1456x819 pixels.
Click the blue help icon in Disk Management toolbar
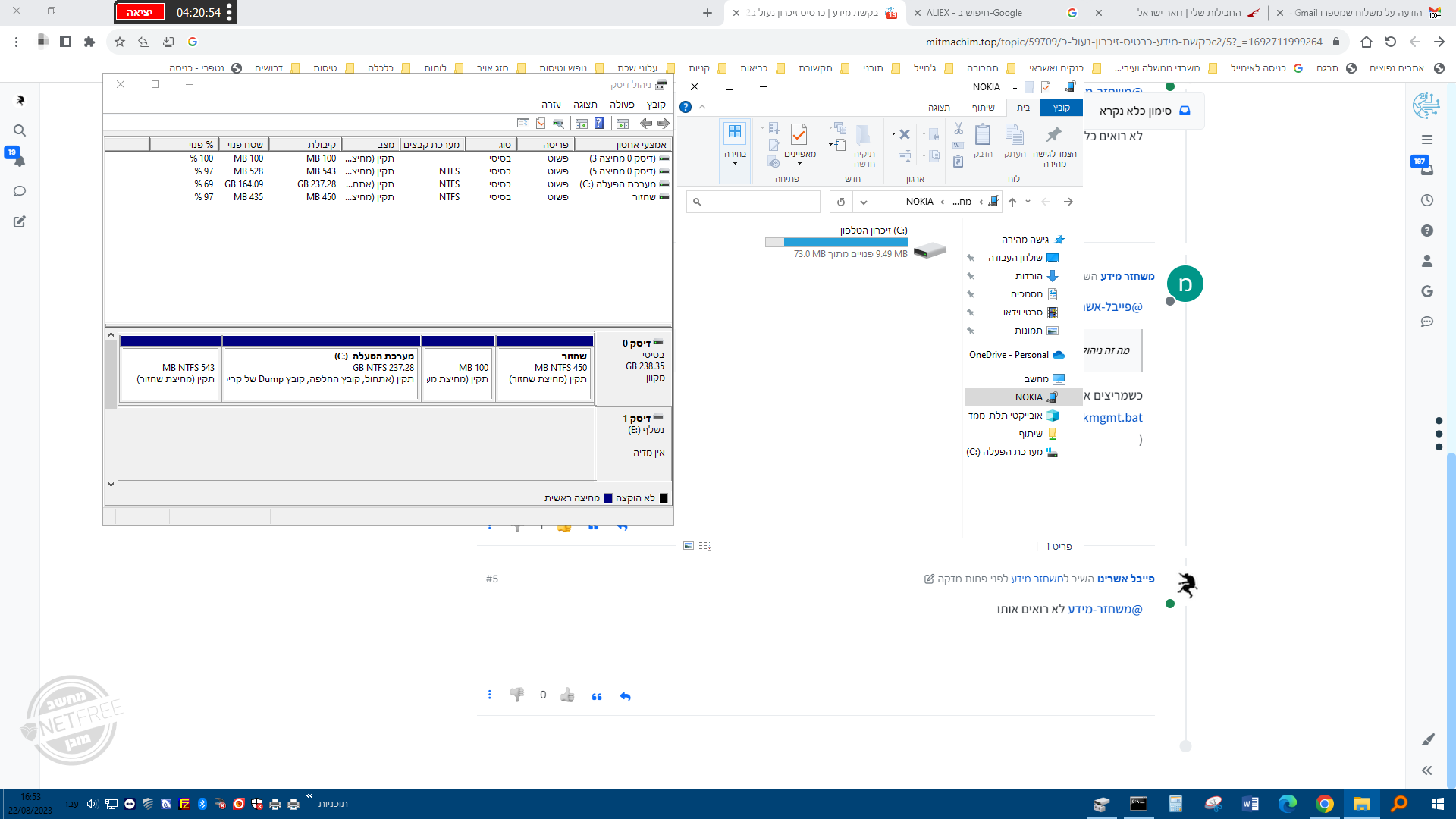click(x=599, y=123)
